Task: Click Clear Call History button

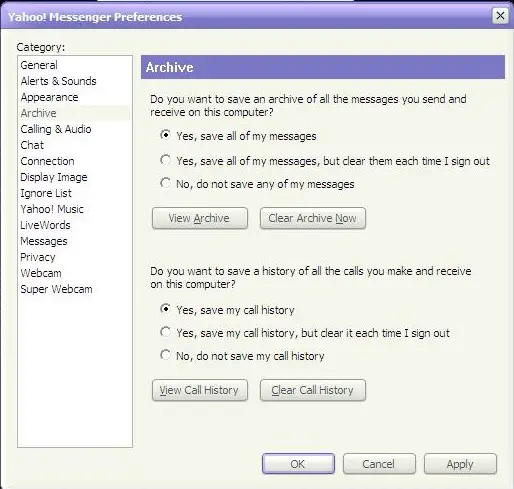Action: [313, 390]
